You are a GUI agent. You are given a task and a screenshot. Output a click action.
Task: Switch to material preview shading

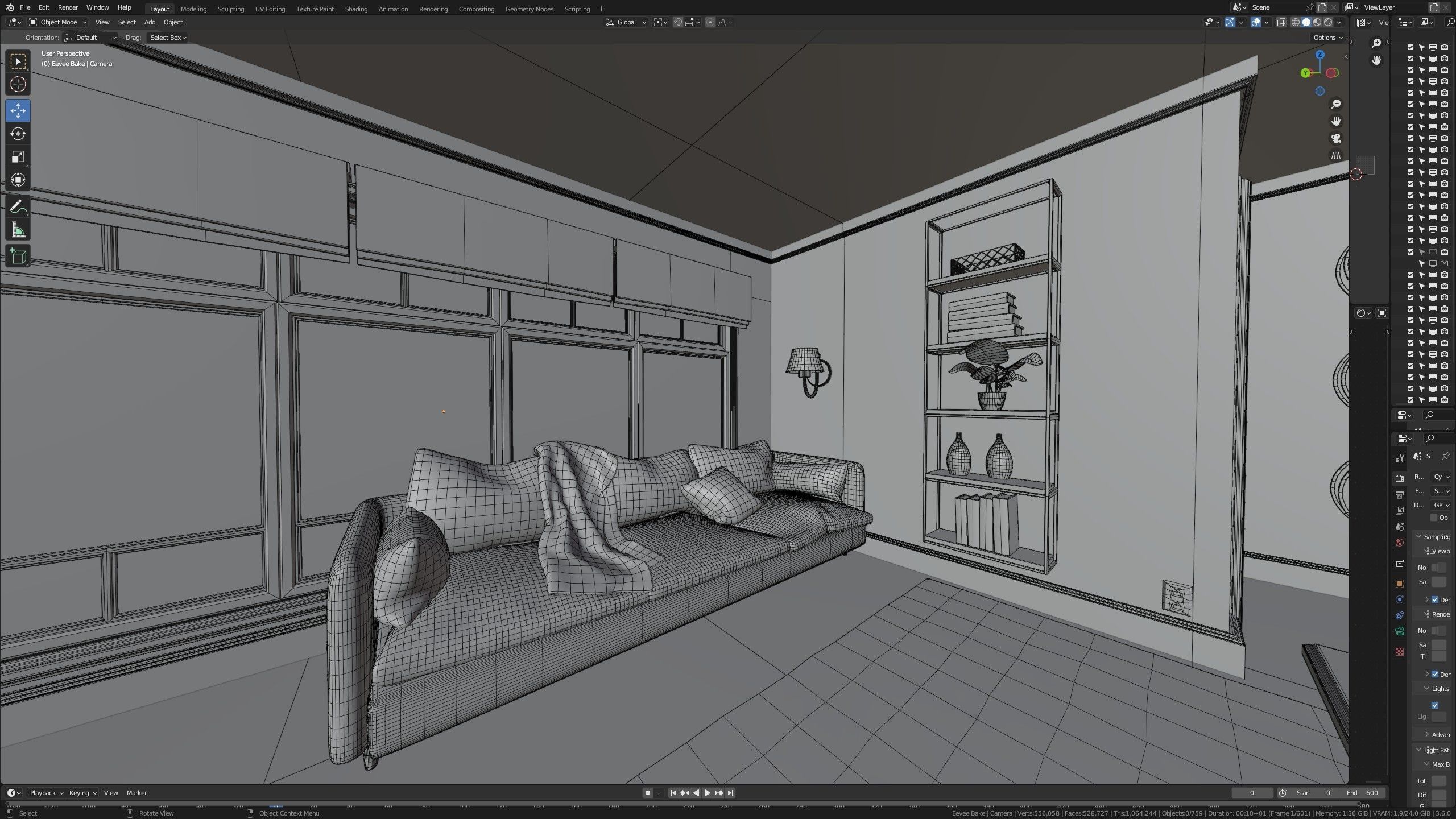pos(1317,22)
